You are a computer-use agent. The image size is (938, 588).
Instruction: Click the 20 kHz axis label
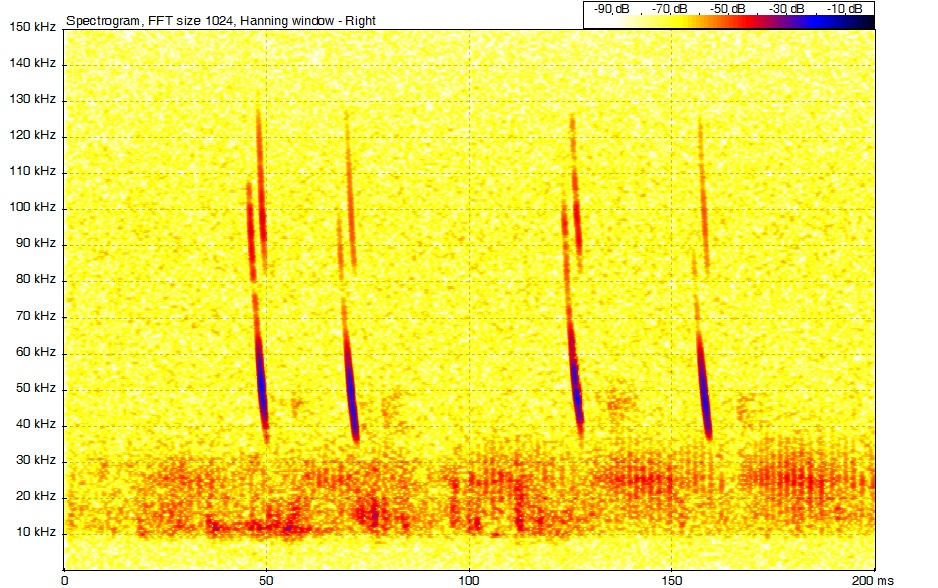[35, 495]
